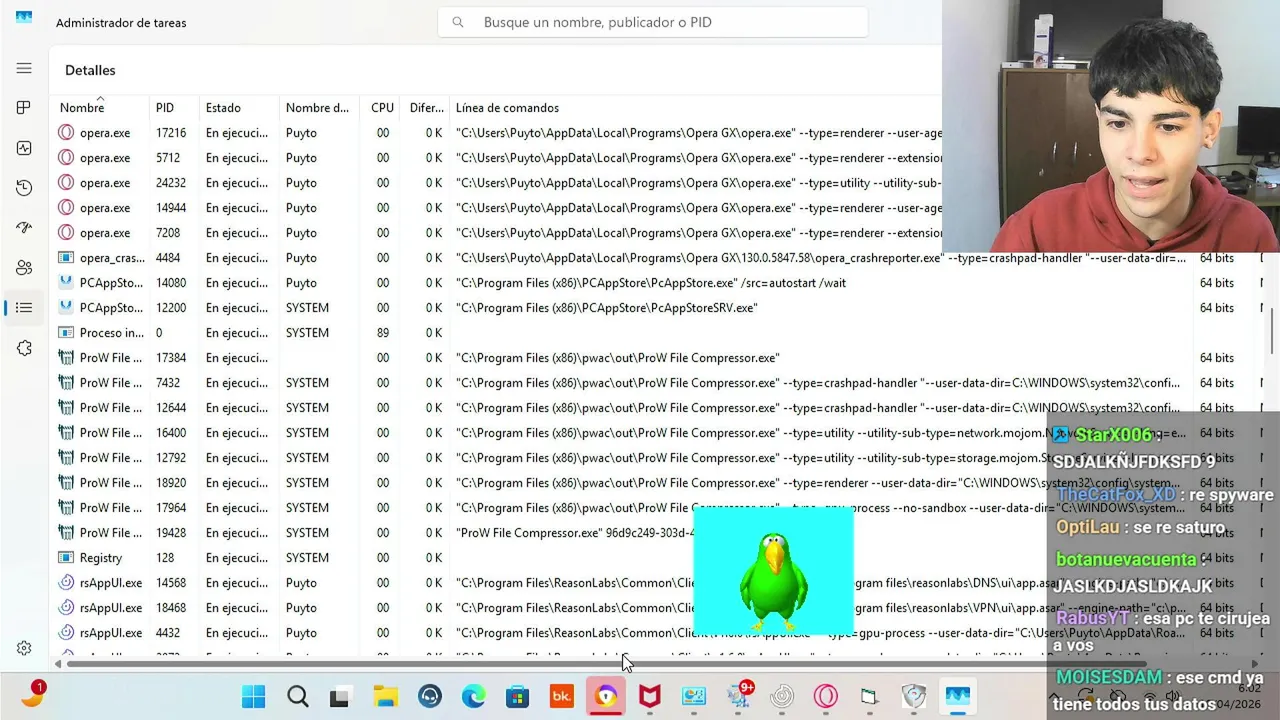
Task: Select PID cell '12792'
Action: (x=171, y=458)
